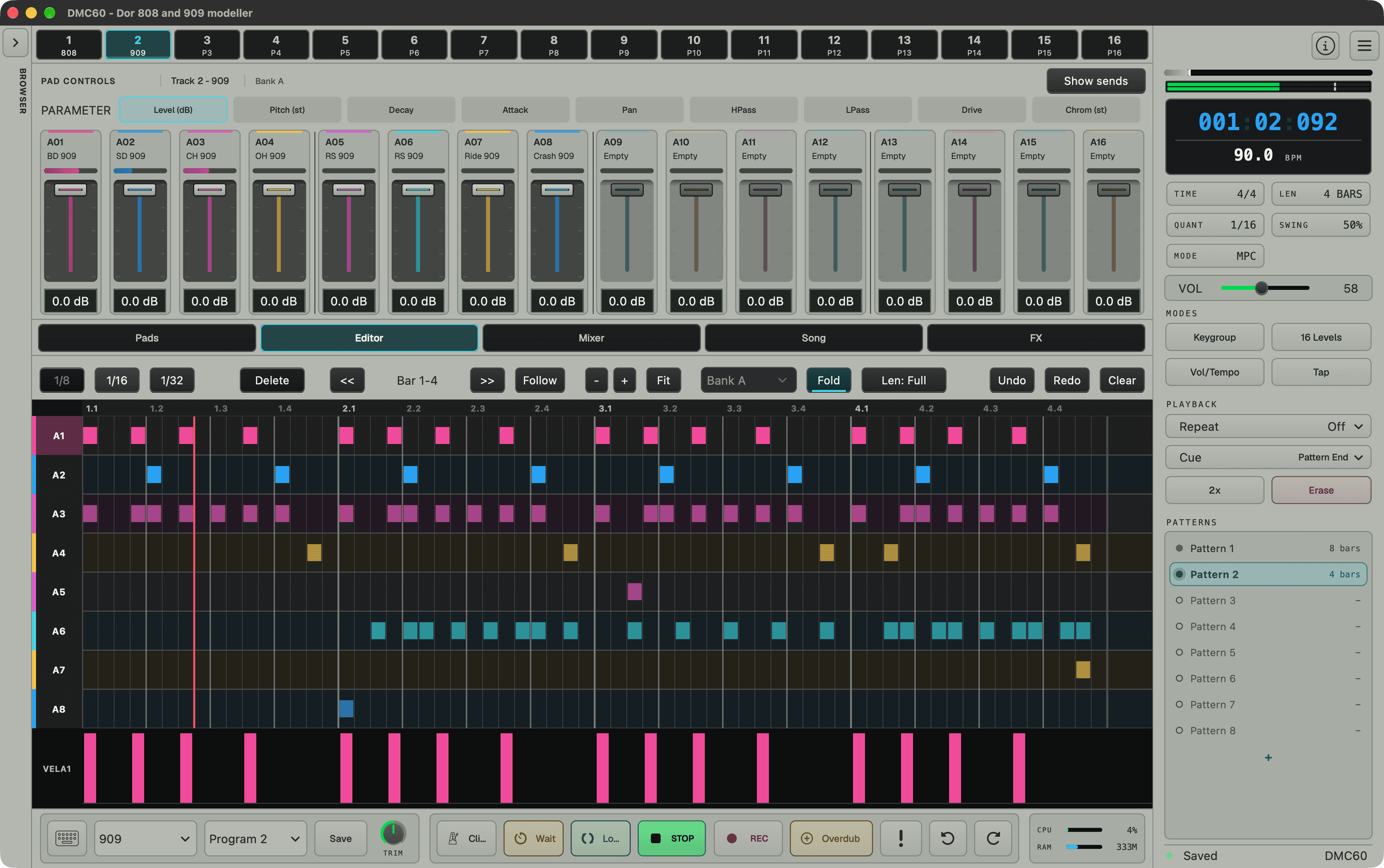Click the Save button
Image resolution: width=1384 pixels, height=868 pixels.
340,838
